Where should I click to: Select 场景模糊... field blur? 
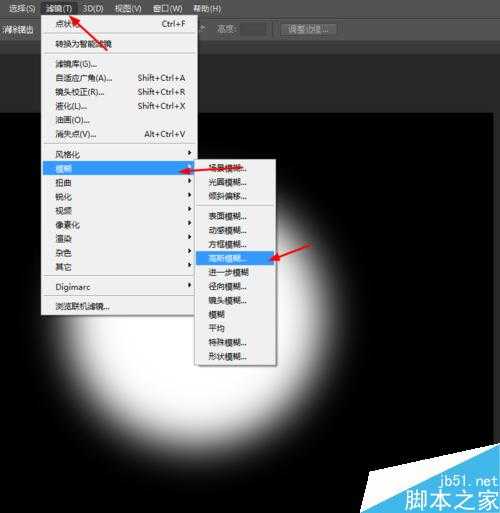(x=235, y=168)
